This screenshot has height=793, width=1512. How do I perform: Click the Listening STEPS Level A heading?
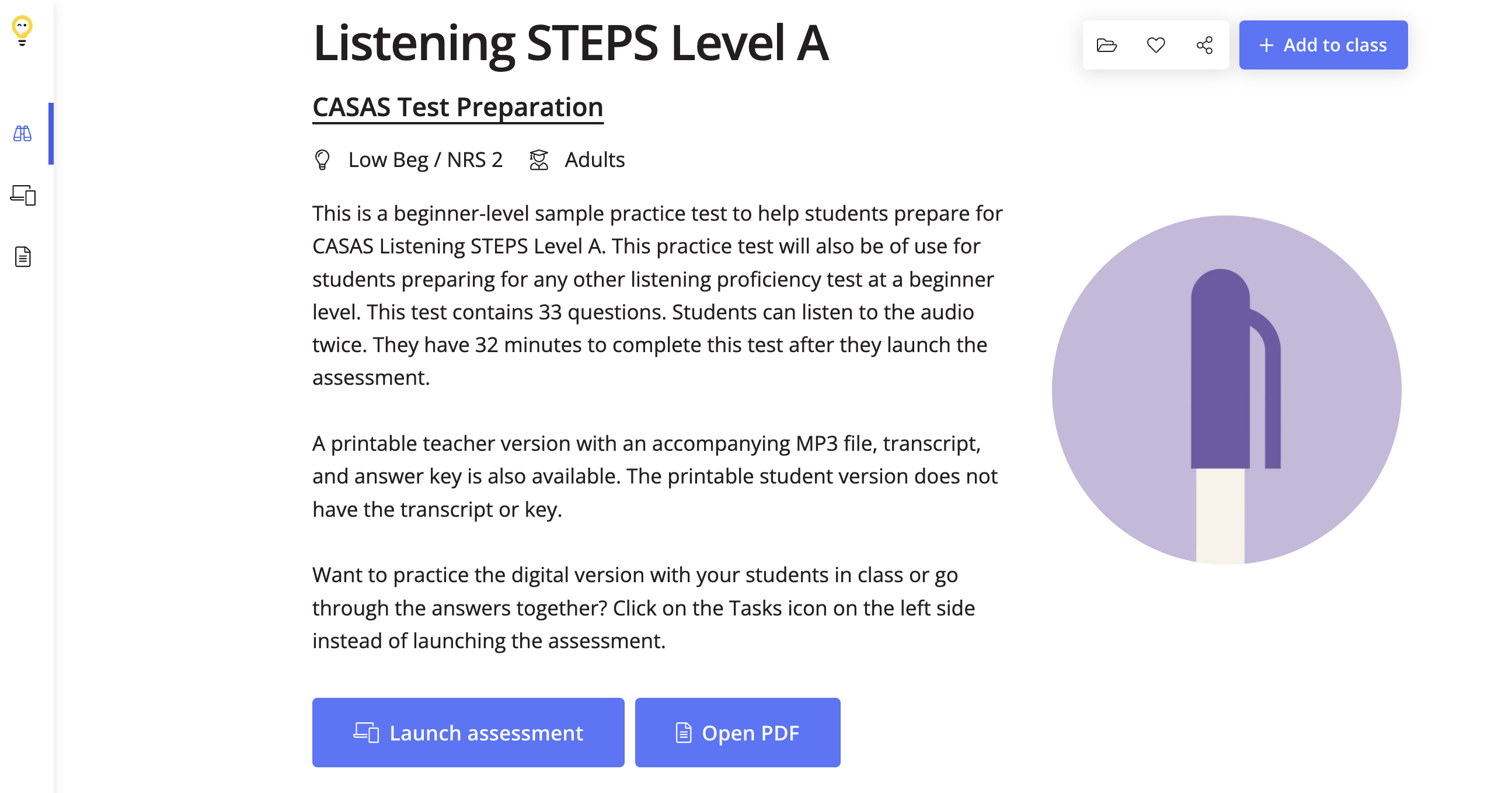(x=570, y=43)
